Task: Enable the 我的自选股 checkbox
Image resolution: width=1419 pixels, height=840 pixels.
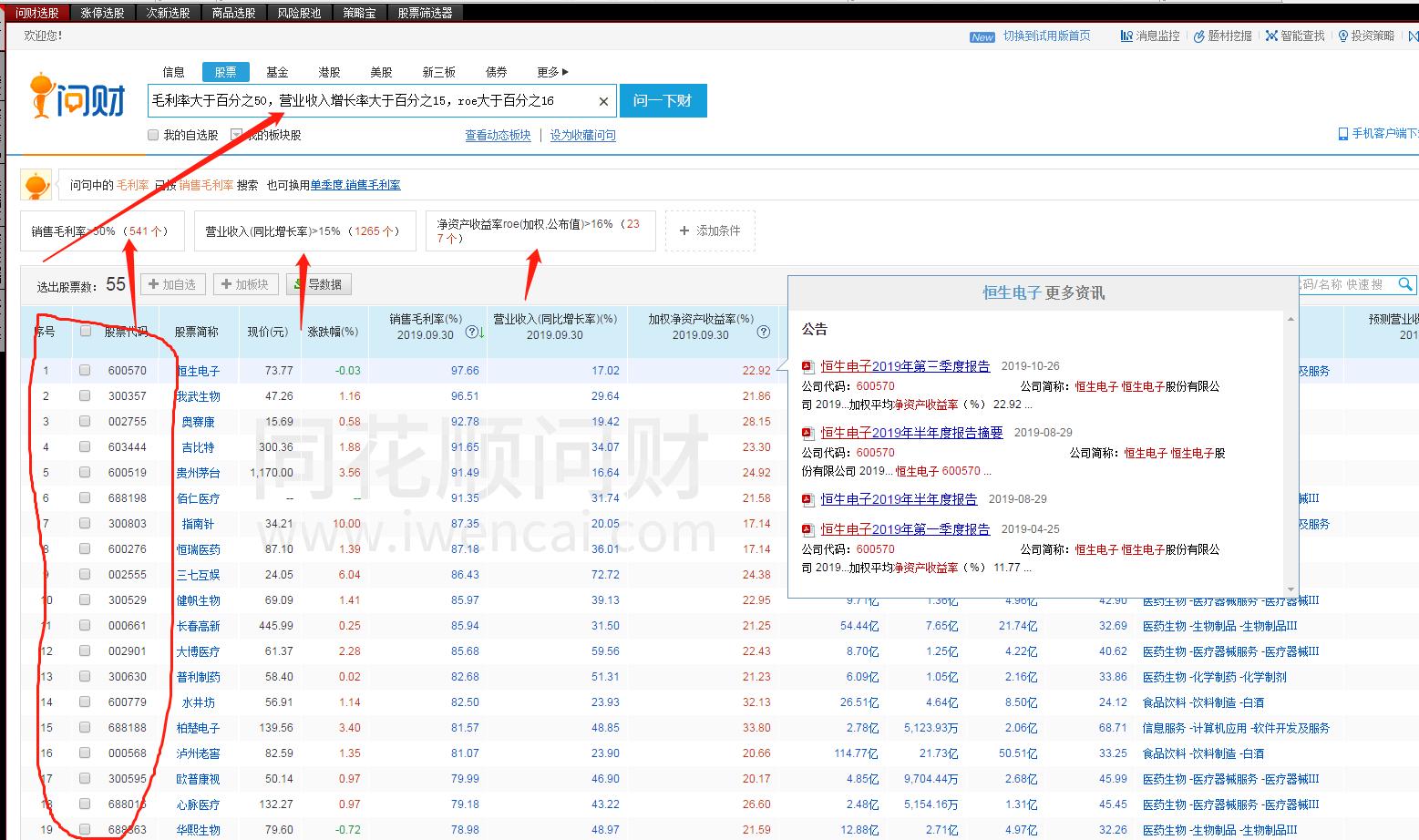Action: 153,135
